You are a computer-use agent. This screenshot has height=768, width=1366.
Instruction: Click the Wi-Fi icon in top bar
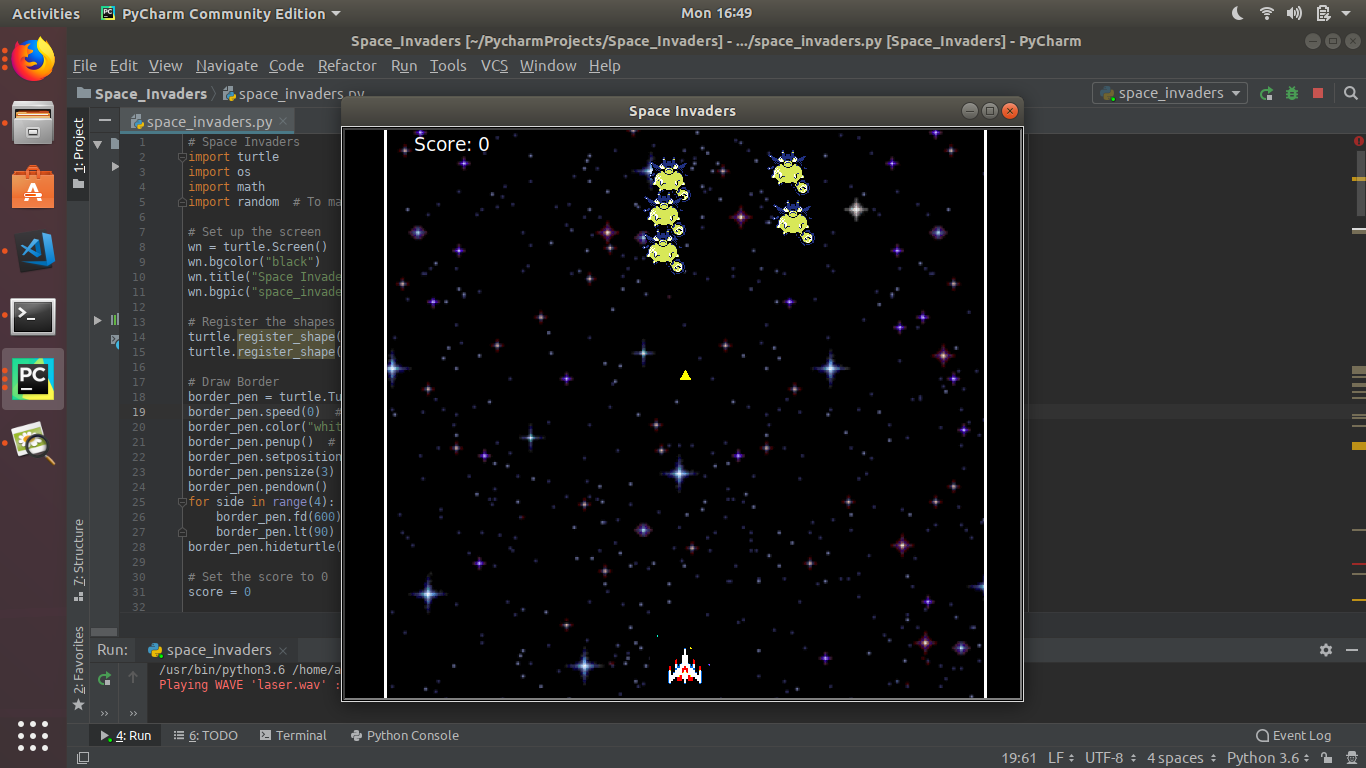1267,13
